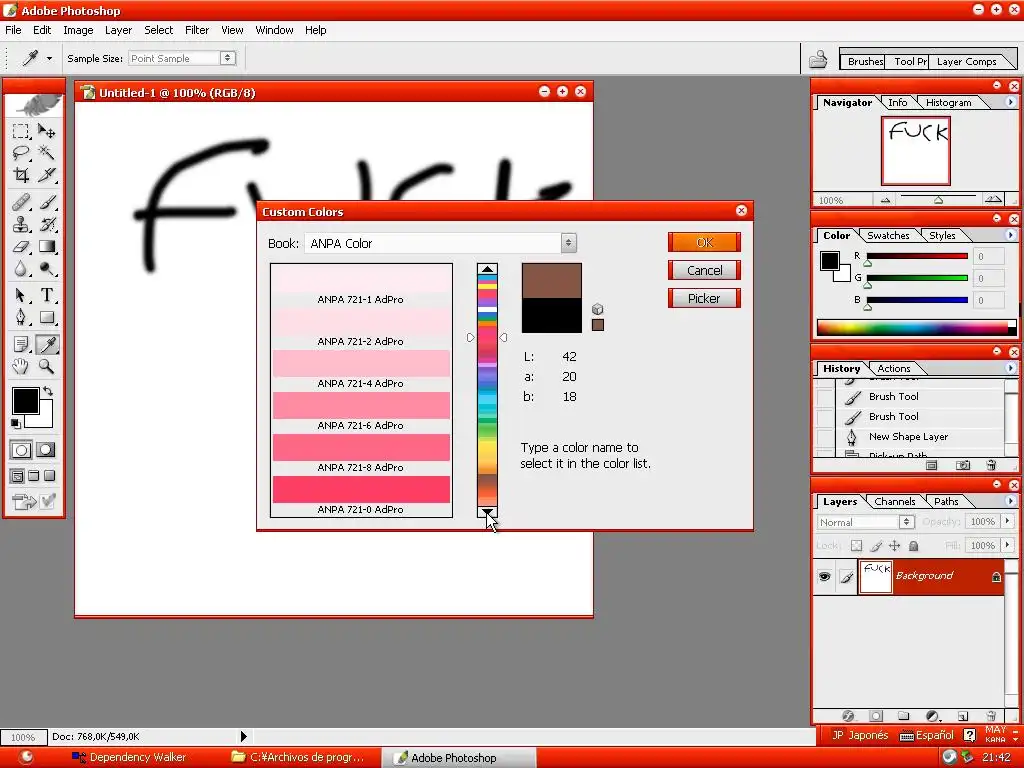Select the Eyedropper tool in toolbox
The width and height of the screenshot is (1024, 768).
pyautogui.click(x=46, y=344)
